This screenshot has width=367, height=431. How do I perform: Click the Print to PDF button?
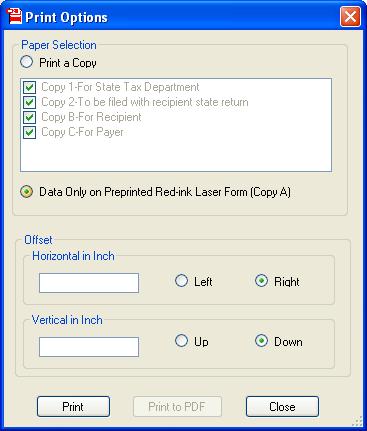[177, 407]
